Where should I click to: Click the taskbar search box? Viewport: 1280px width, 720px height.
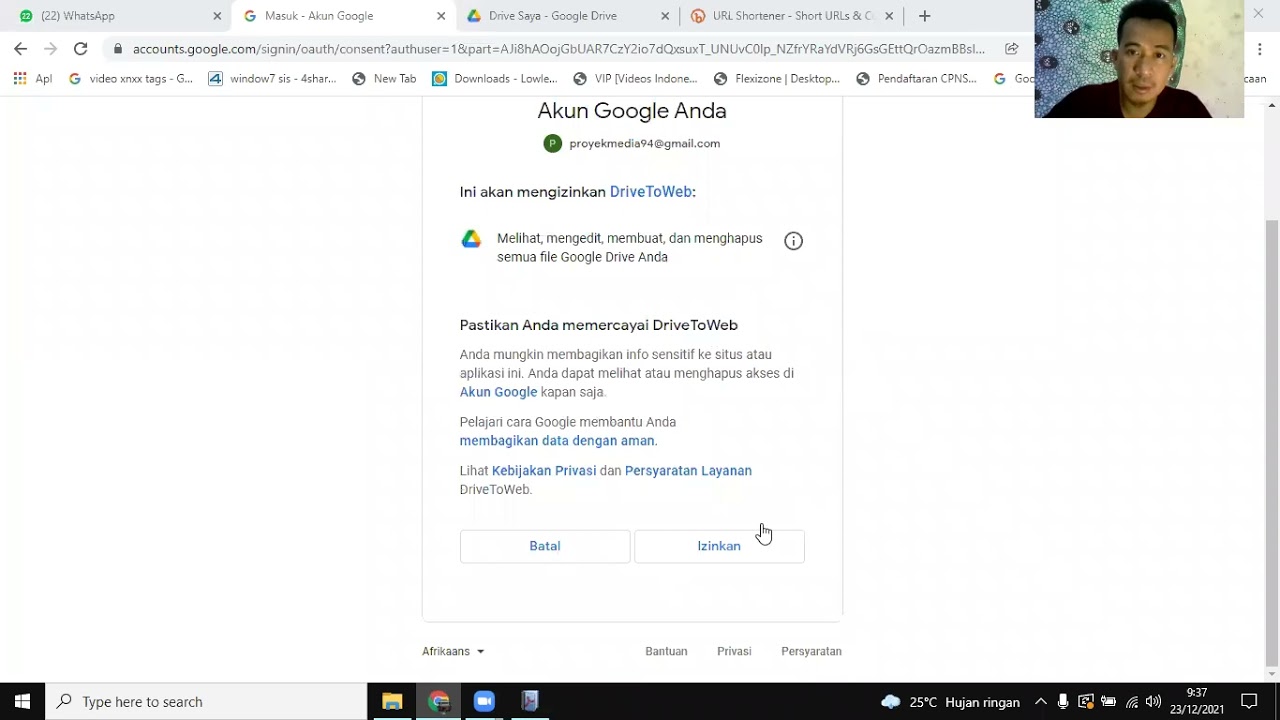(207, 701)
